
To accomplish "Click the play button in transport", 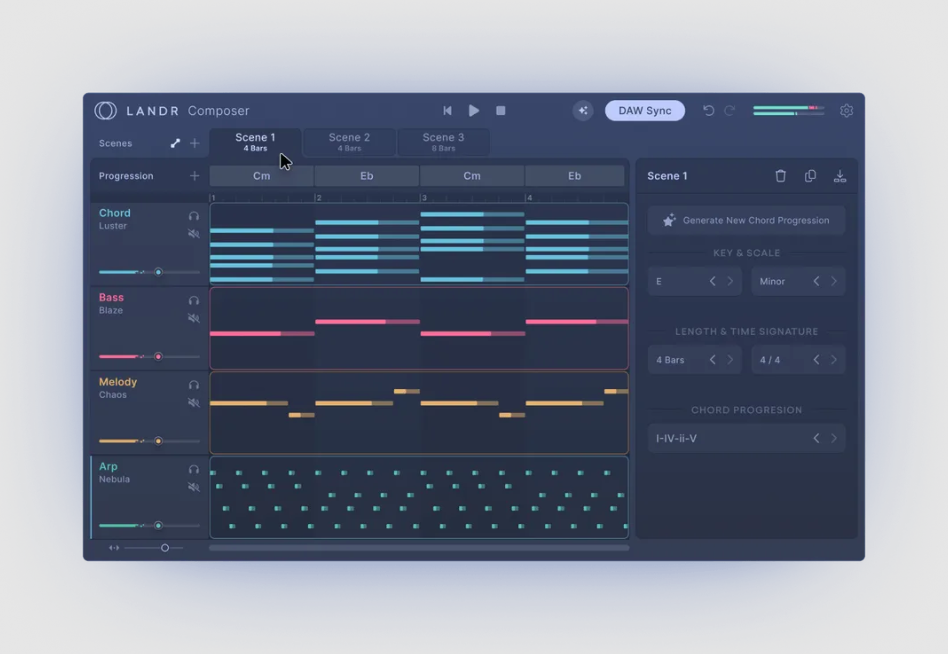I will [474, 111].
